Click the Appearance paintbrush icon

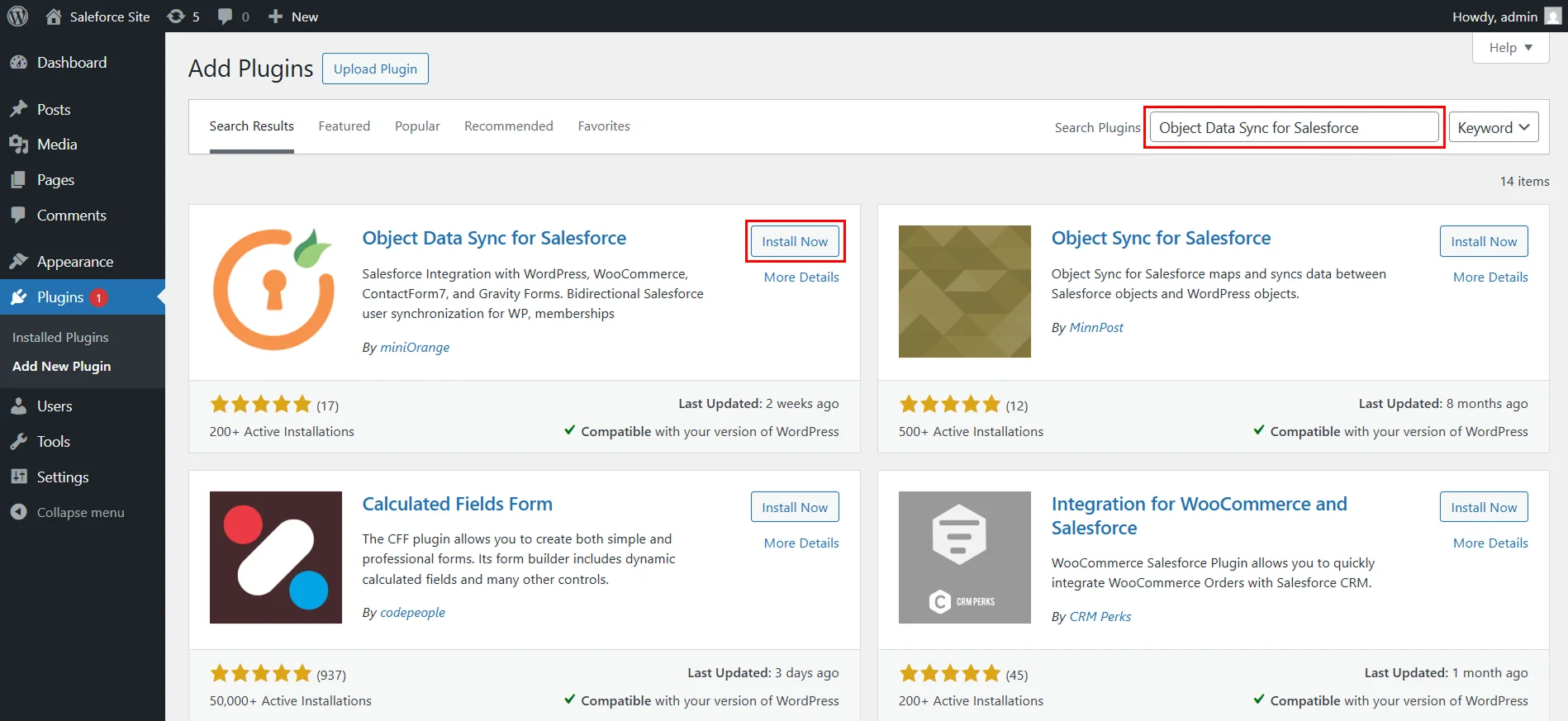click(18, 262)
